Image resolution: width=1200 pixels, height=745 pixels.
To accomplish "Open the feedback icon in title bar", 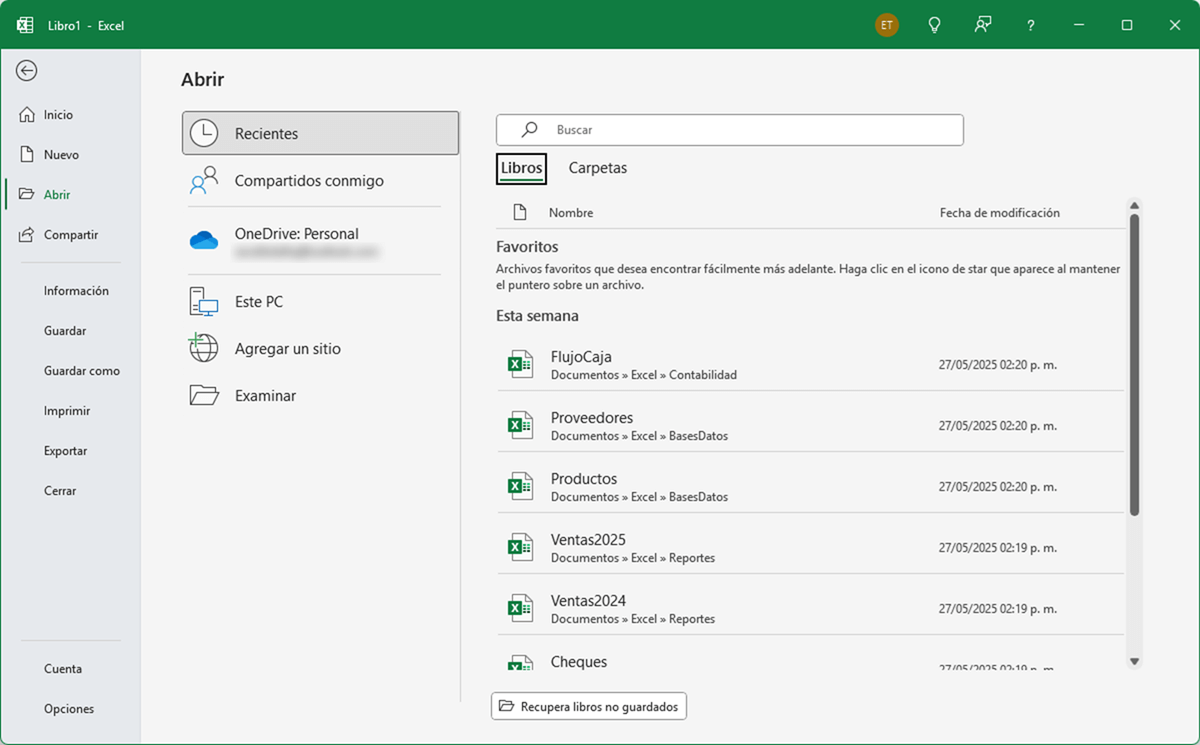I will coord(983,25).
